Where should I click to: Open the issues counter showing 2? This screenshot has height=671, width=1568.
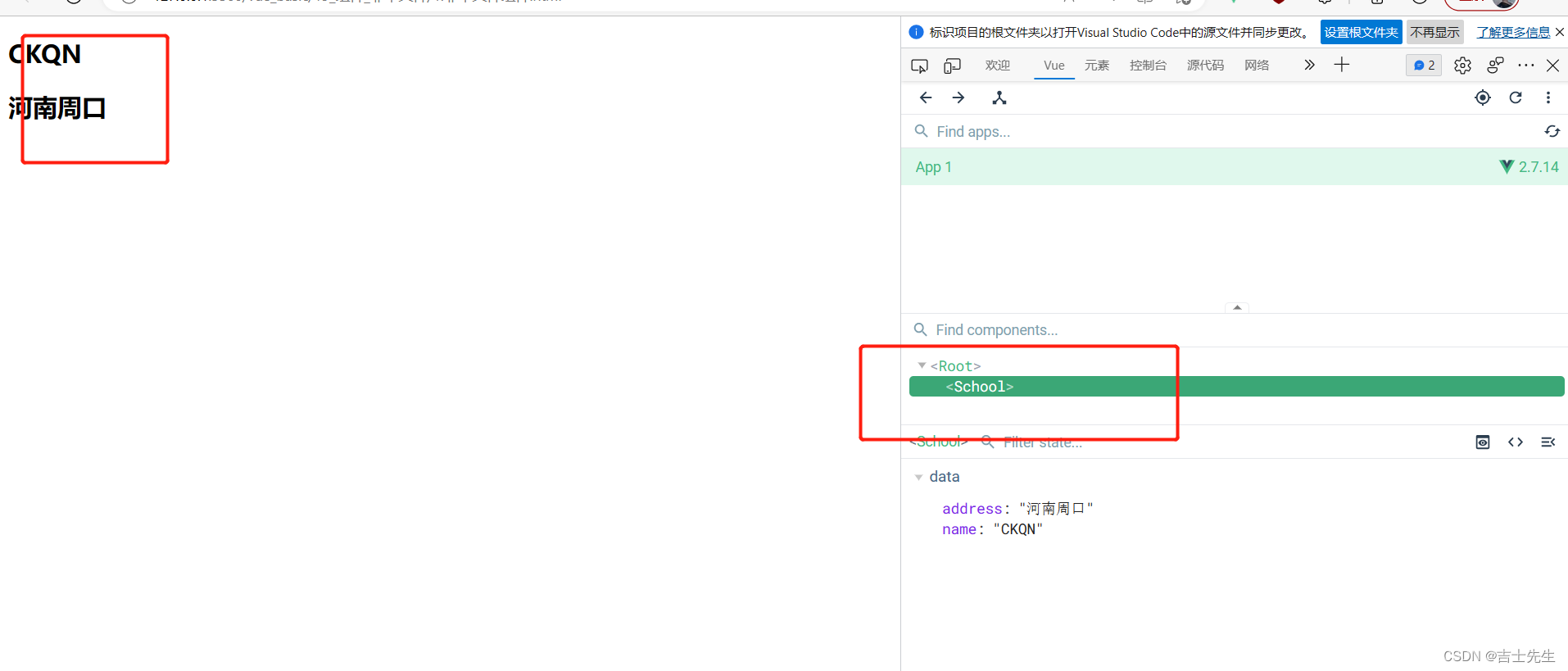pyautogui.click(x=1424, y=66)
